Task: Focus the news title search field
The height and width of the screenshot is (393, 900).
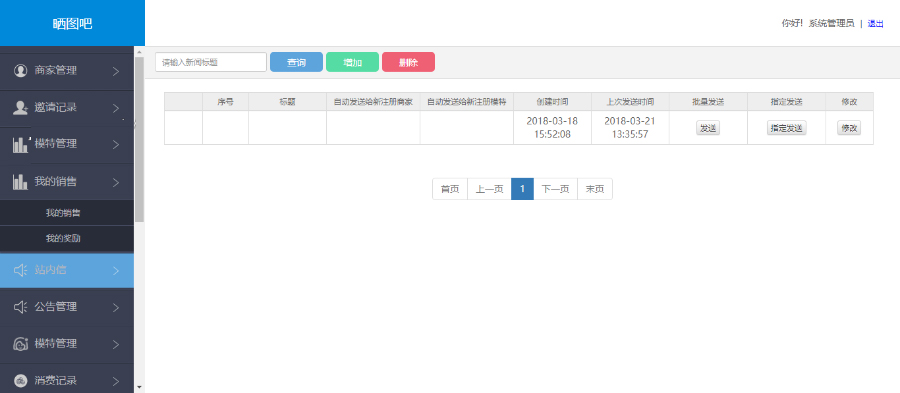Action: tap(211, 62)
